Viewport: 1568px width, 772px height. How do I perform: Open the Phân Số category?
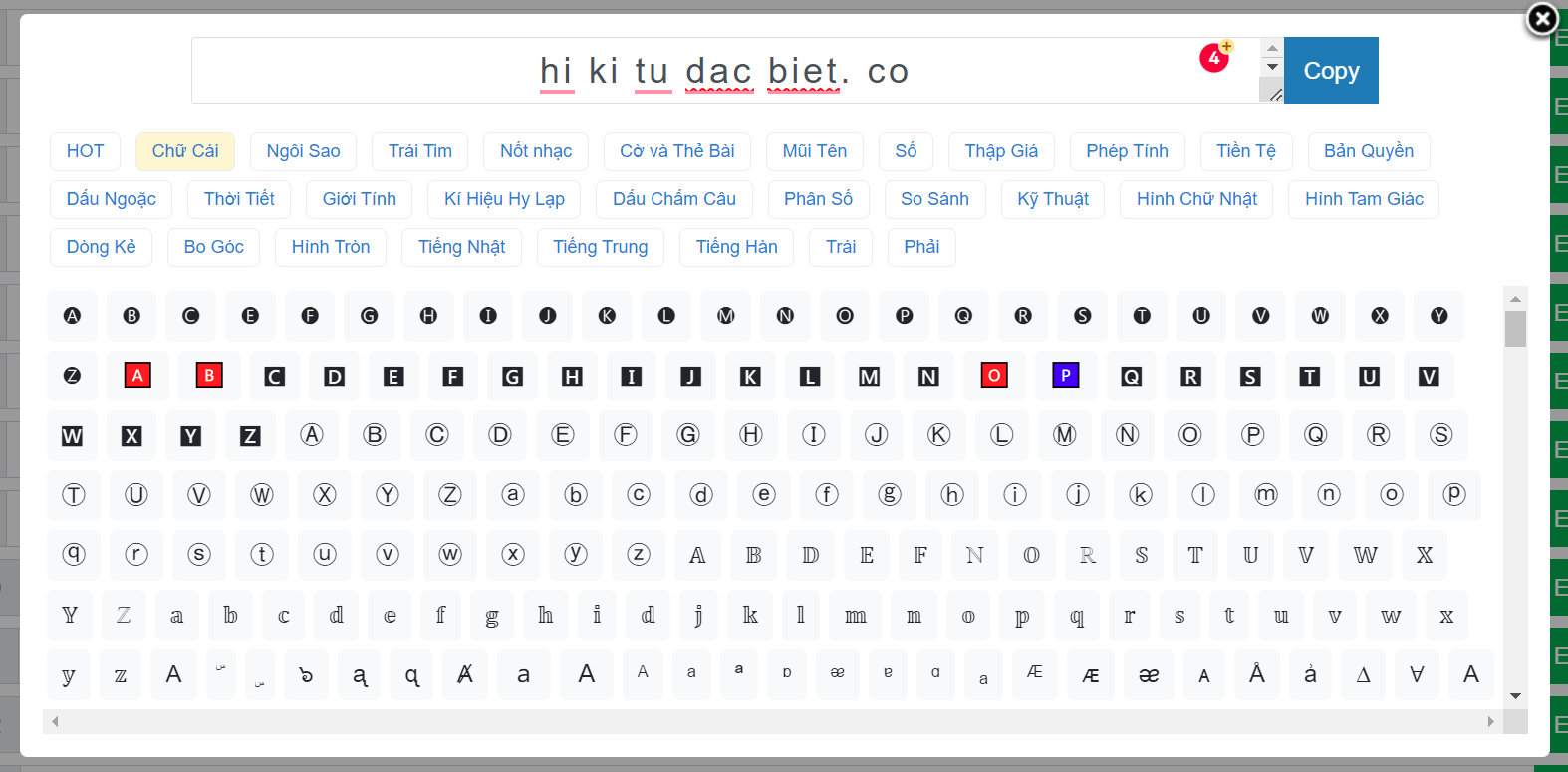click(x=818, y=199)
